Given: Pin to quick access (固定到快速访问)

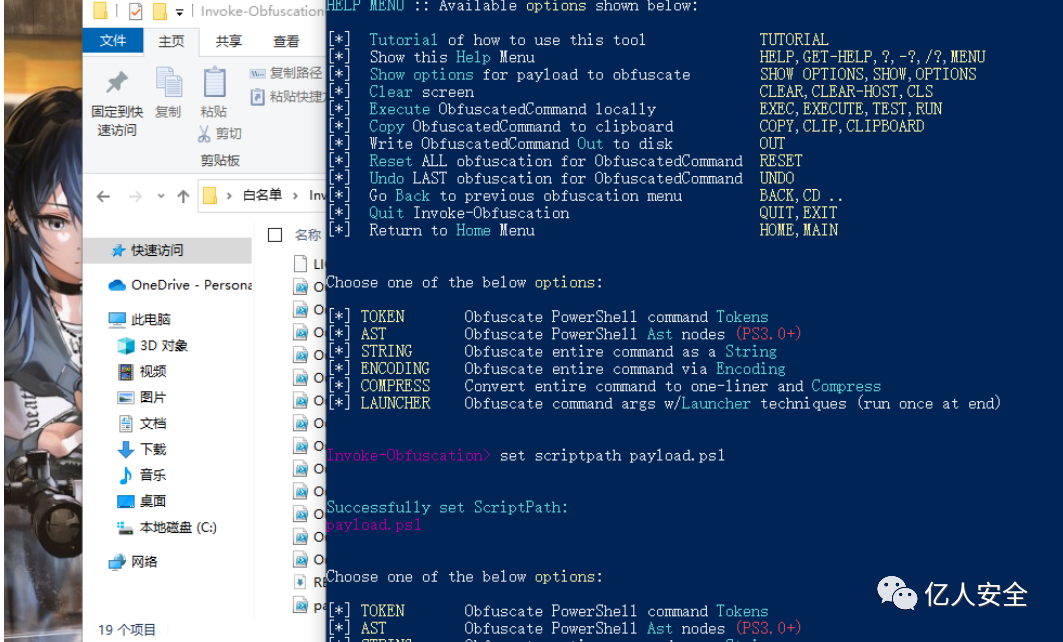Looking at the screenshot, I should point(117,103).
